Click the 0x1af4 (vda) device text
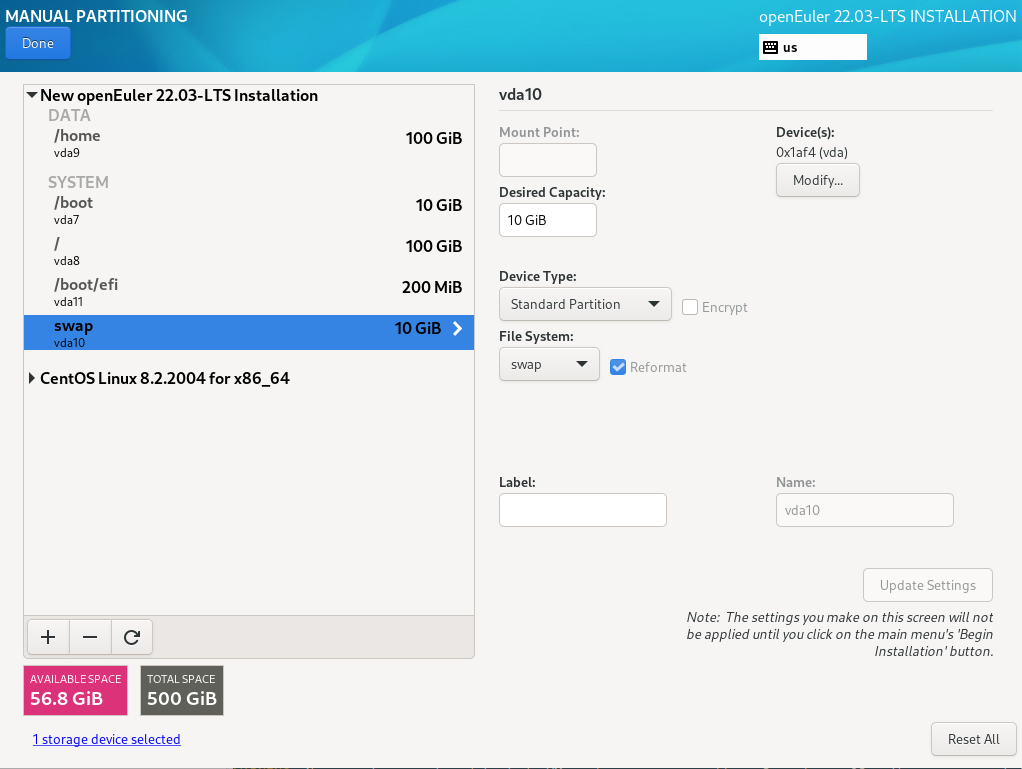The width and height of the screenshot is (1022, 769). coord(811,152)
